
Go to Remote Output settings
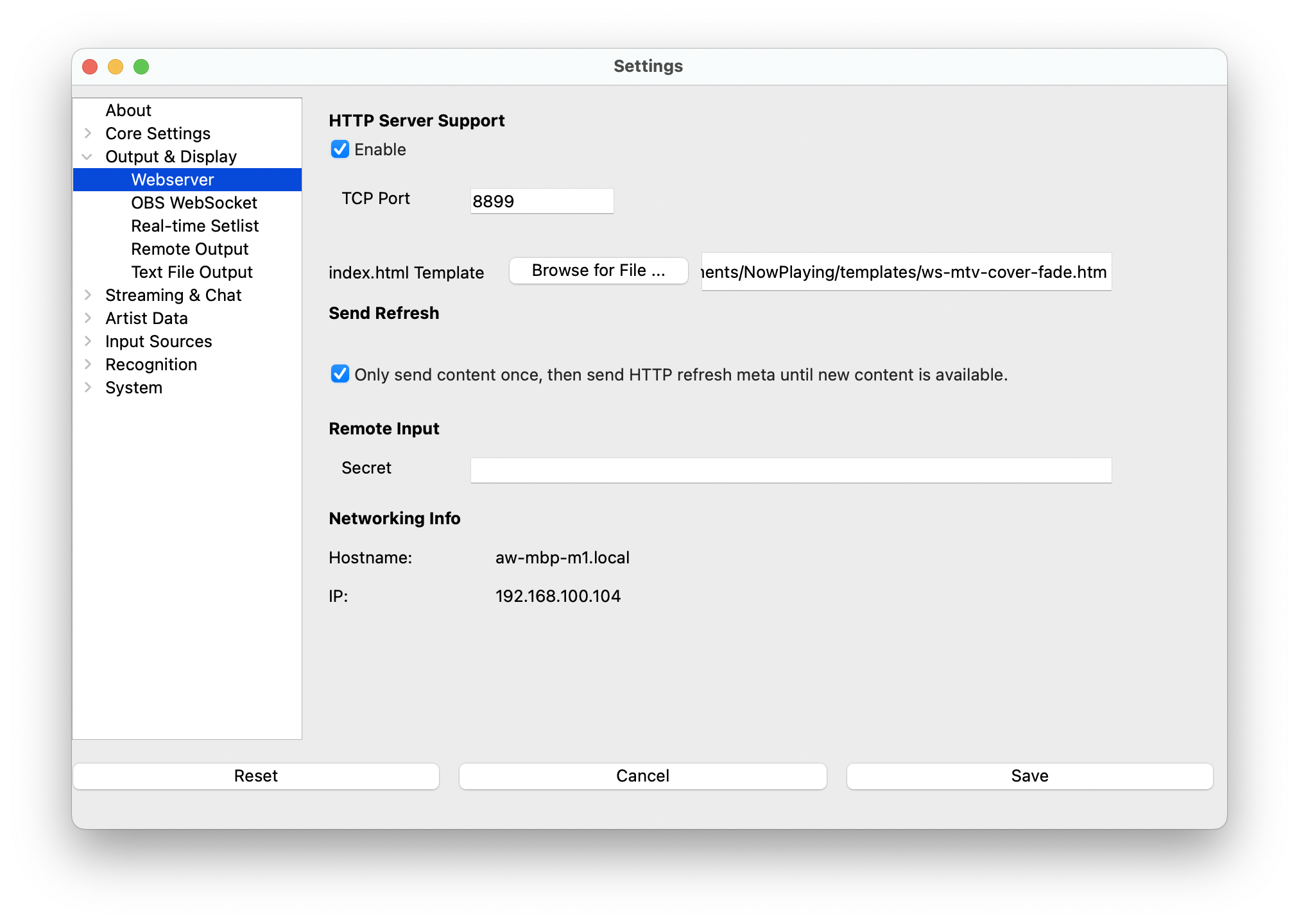[189, 249]
